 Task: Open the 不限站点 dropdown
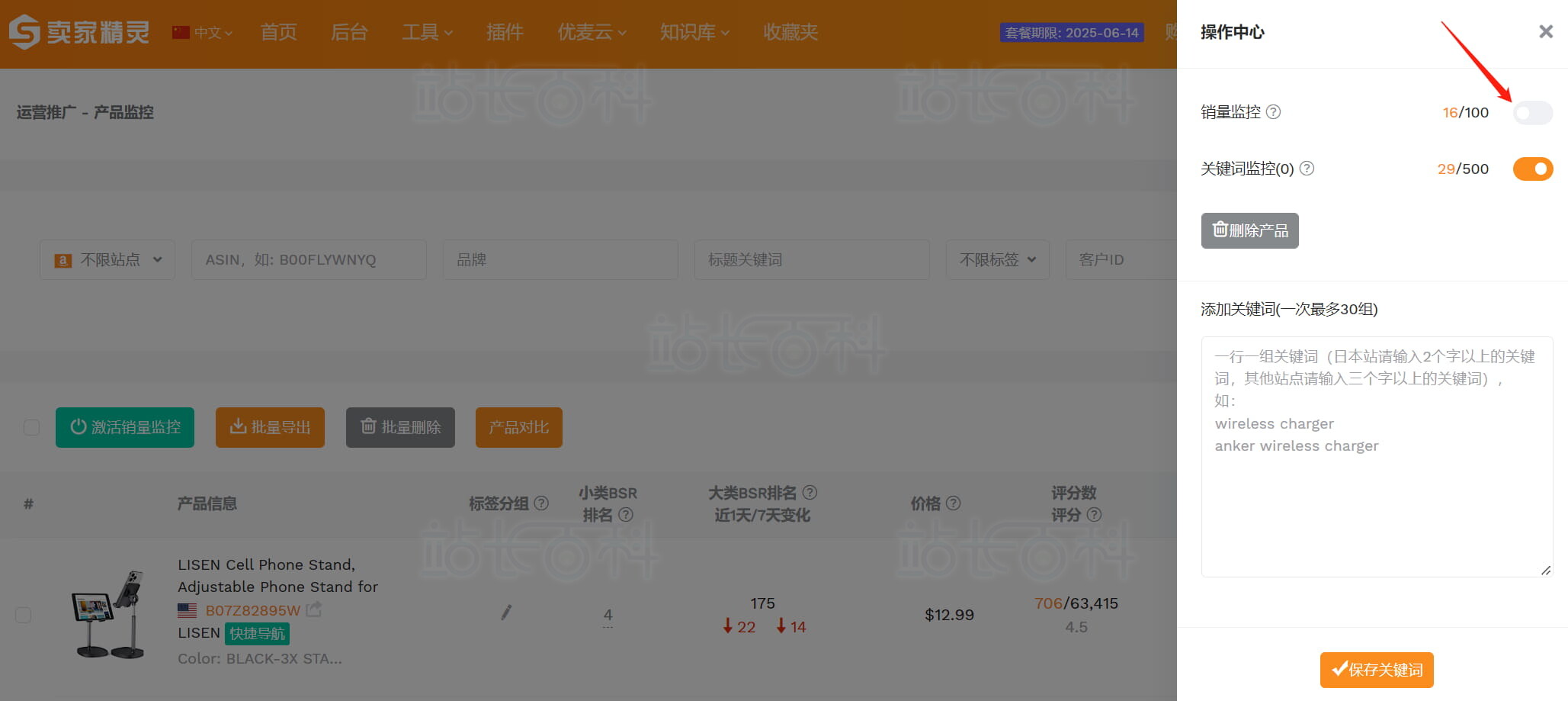[107, 259]
